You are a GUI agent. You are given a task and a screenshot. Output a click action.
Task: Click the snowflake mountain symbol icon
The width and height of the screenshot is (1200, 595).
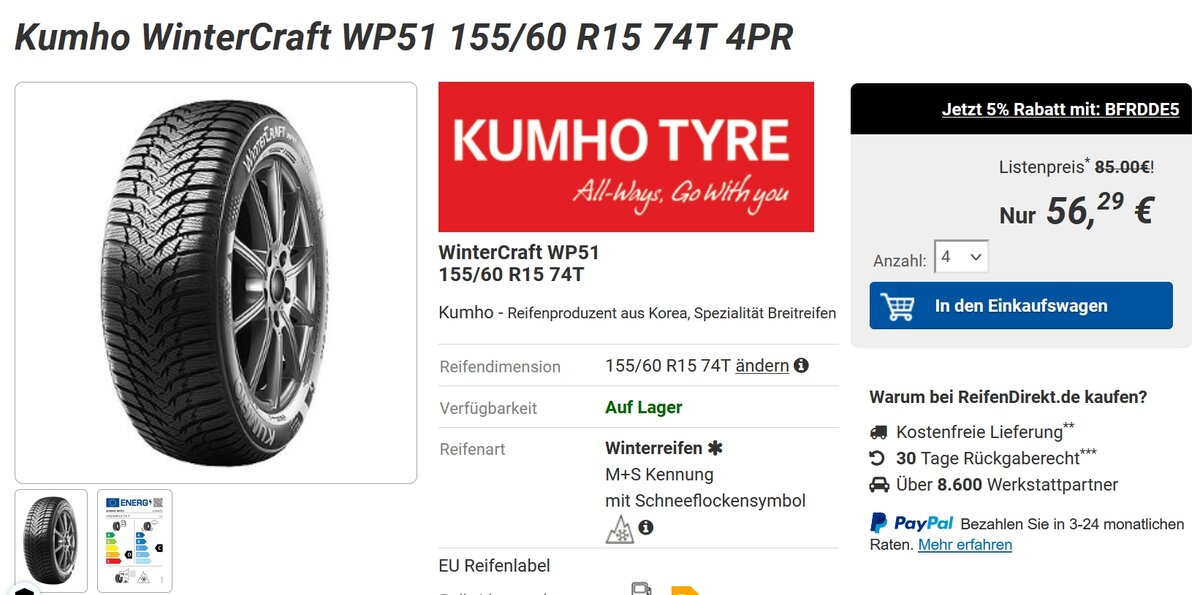(620, 530)
